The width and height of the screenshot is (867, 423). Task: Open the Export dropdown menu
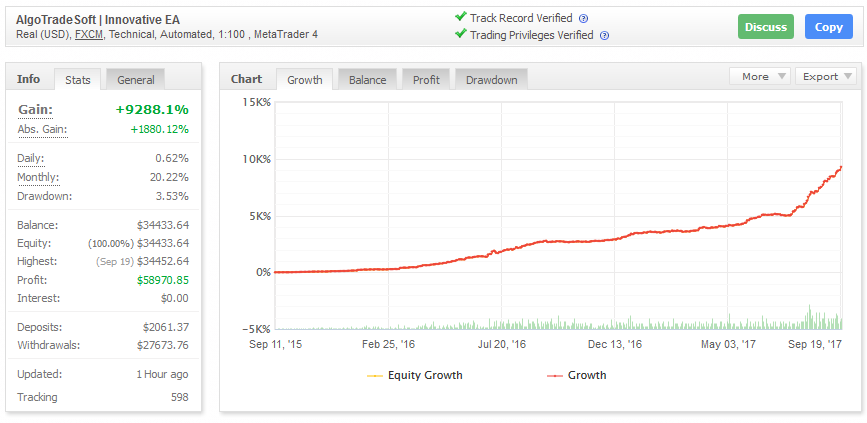825,77
